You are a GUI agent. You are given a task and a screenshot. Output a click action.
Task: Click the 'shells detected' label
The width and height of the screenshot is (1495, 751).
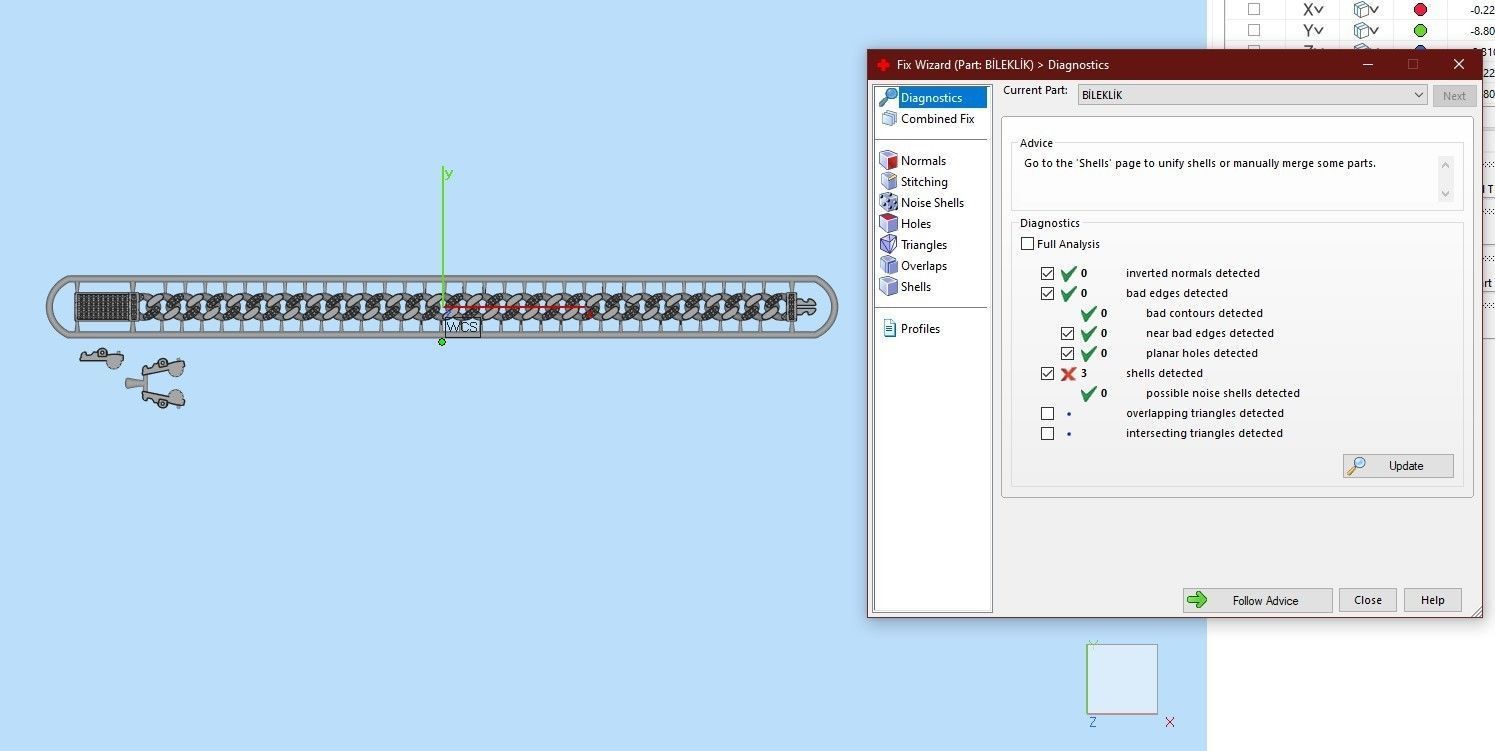(1164, 373)
